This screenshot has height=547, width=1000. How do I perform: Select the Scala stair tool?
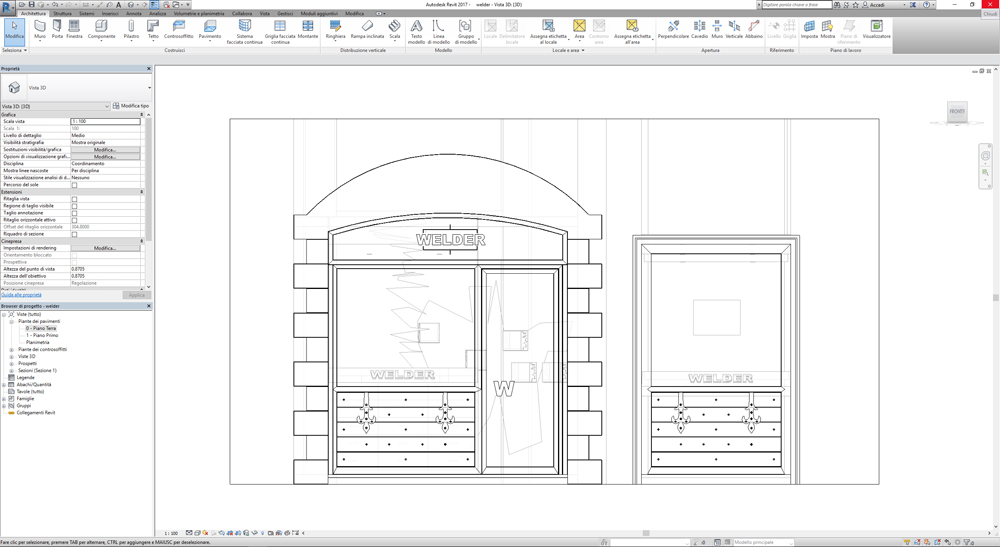pos(394,28)
